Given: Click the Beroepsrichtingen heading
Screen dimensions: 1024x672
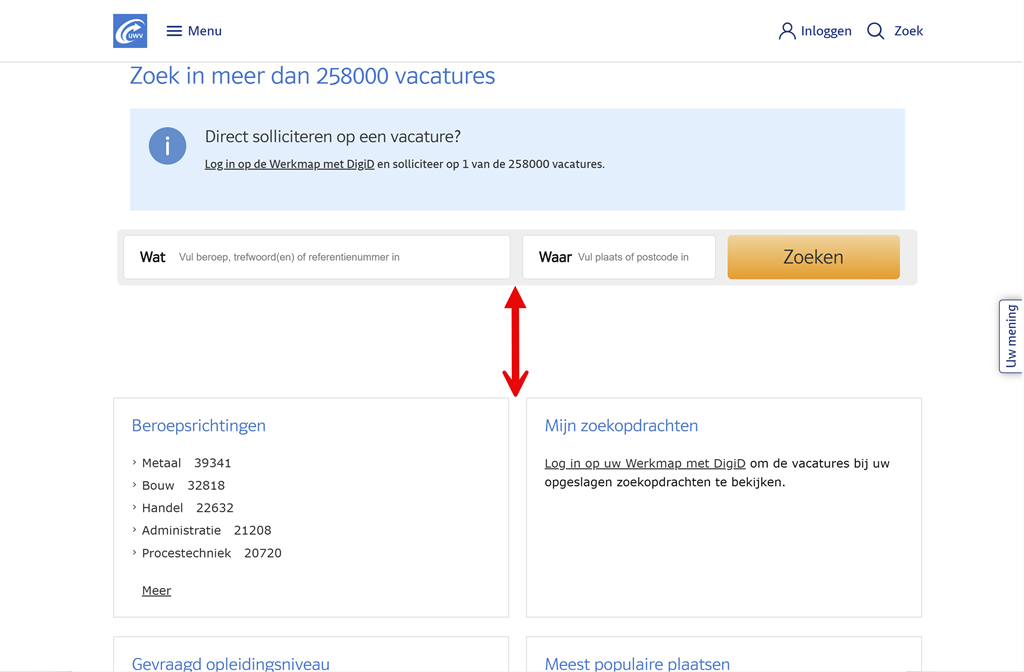Looking at the screenshot, I should (198, 425).
